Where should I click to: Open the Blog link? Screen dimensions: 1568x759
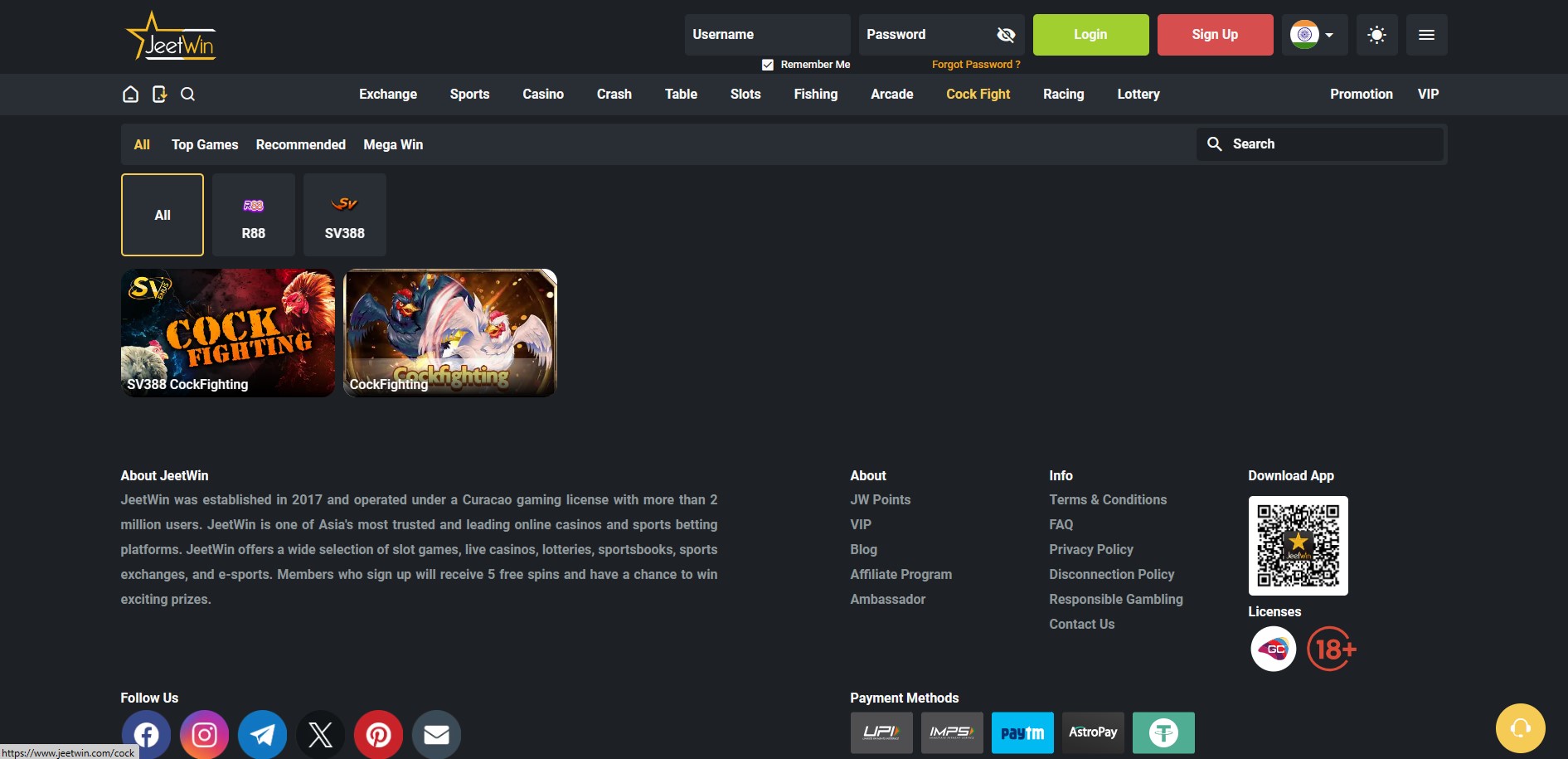pos(863,549)
